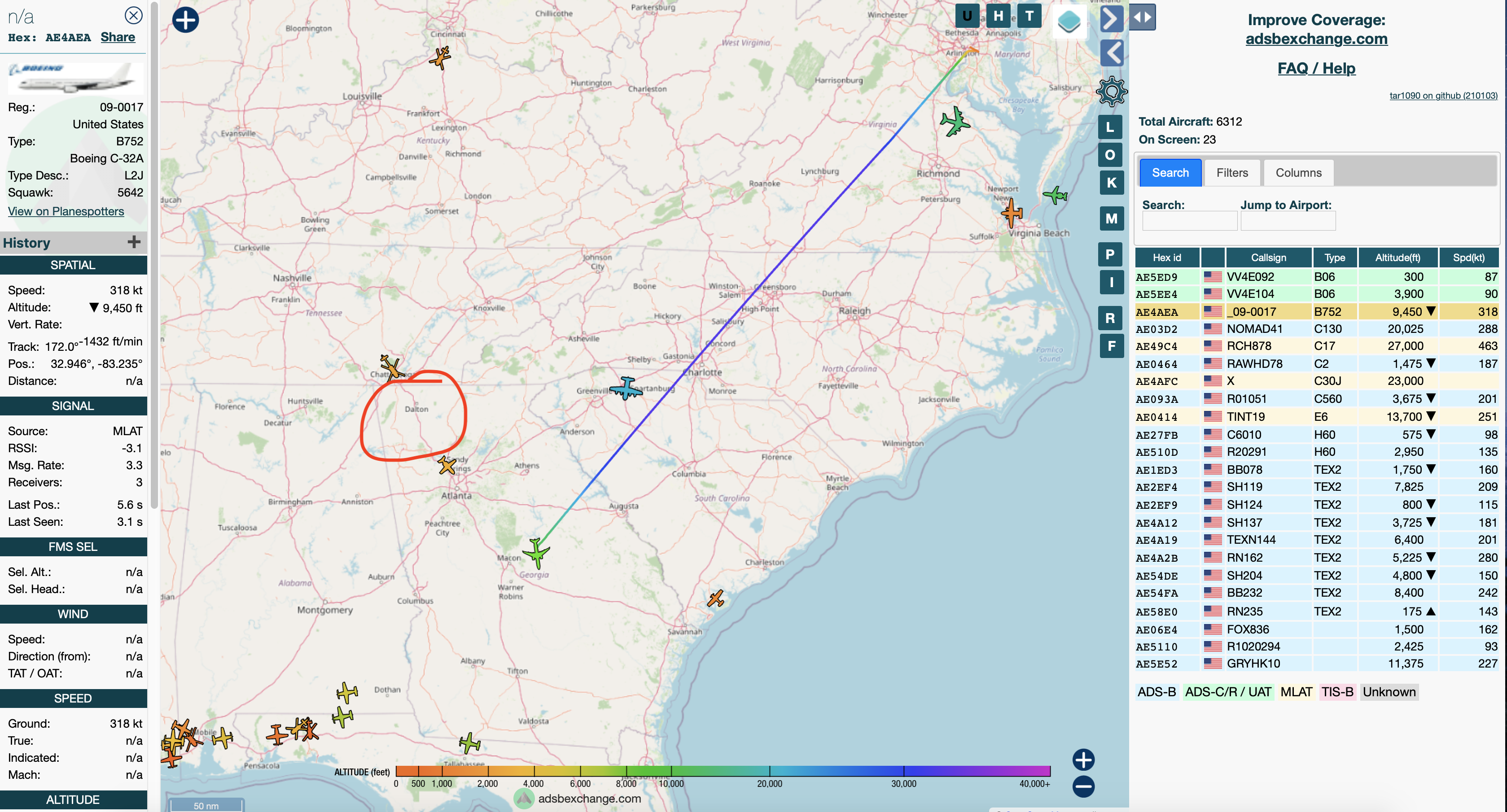
Task: Sort table by Type column
Action: (x=1334, y=258)
